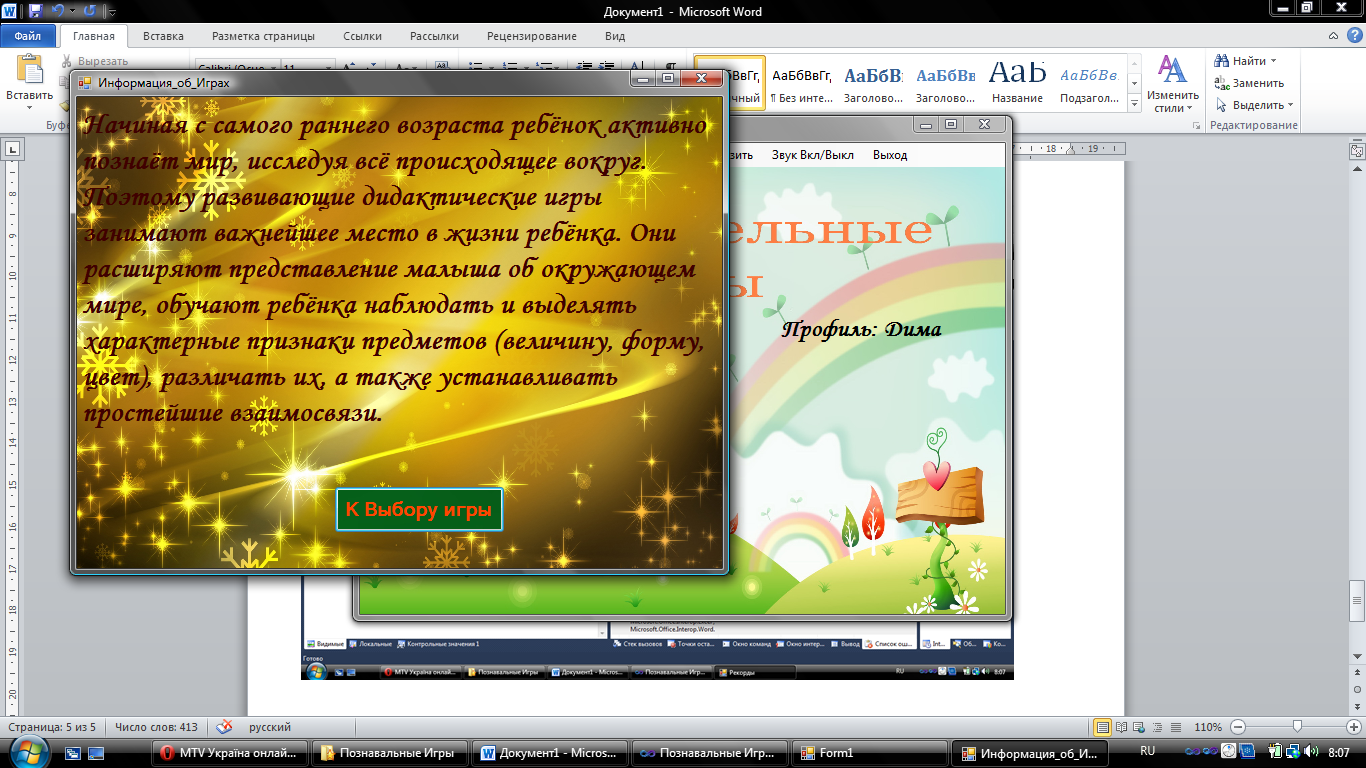
Task: Open the Выделить selection dropdown
Action: [x=1255, y=105]
